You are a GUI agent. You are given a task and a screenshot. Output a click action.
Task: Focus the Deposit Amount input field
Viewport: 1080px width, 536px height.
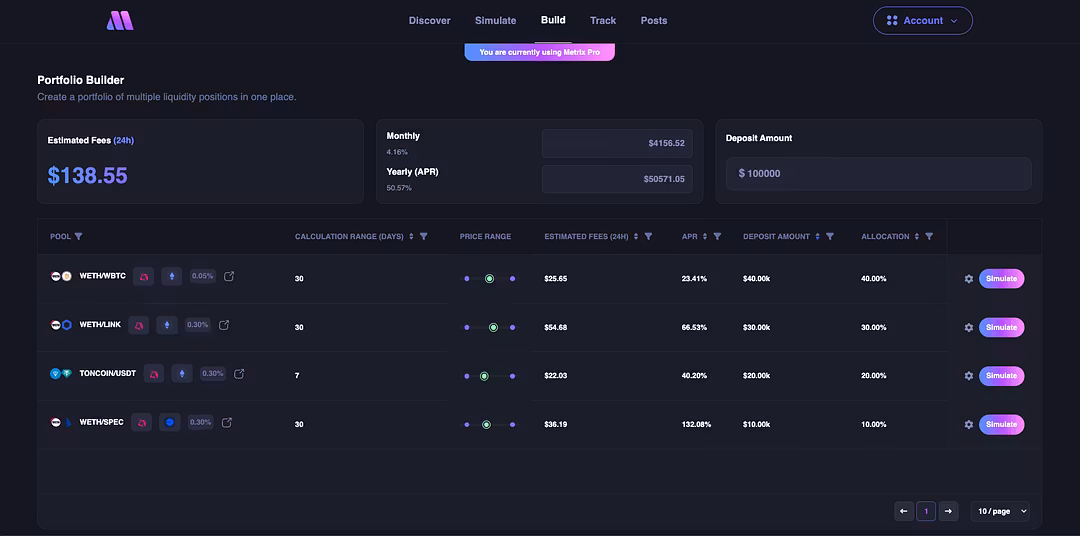tap(878, 174)
